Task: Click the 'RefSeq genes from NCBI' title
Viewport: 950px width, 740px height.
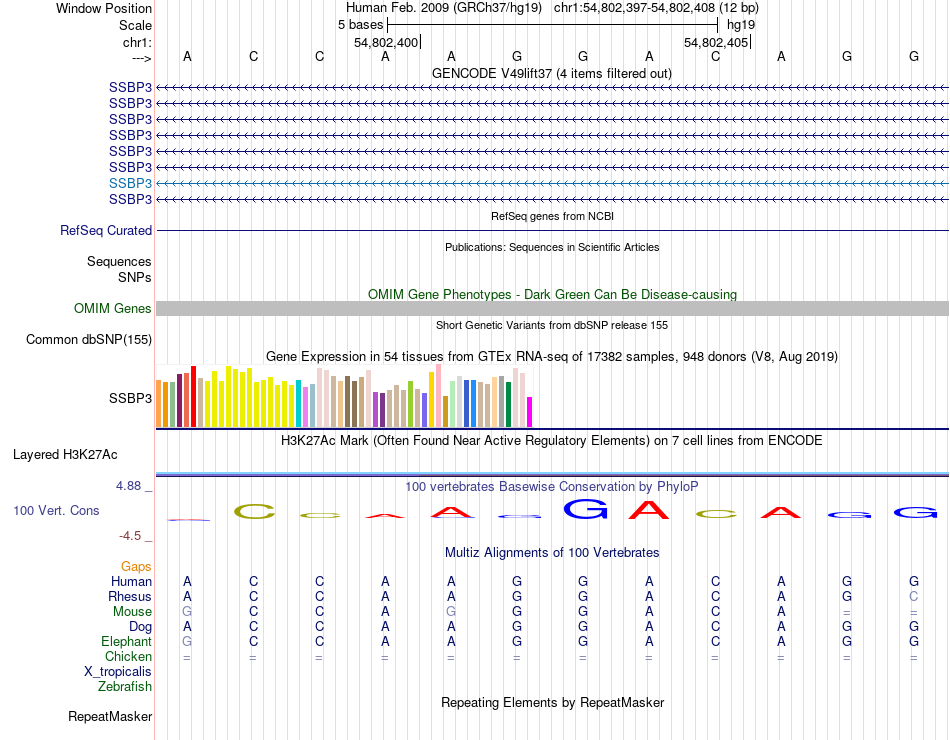Action: click(552, 216)
